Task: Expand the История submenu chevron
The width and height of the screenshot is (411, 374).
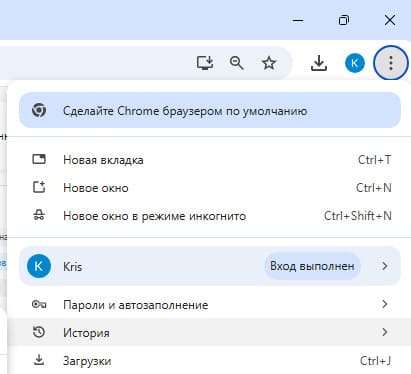Action: (385, 332)
